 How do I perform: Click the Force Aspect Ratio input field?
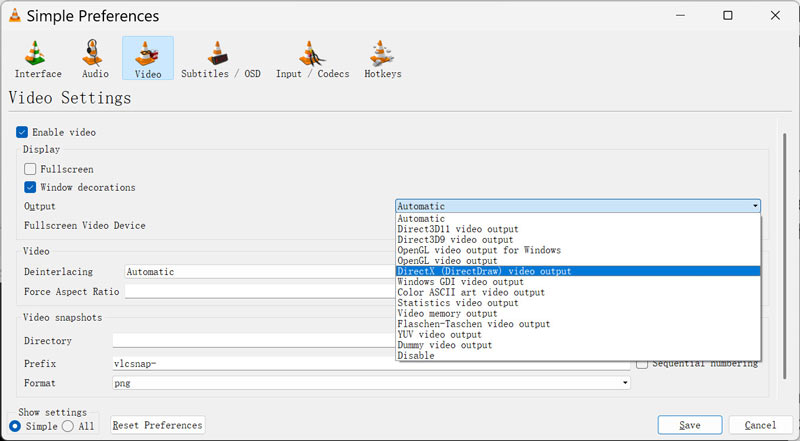point(260,291)
